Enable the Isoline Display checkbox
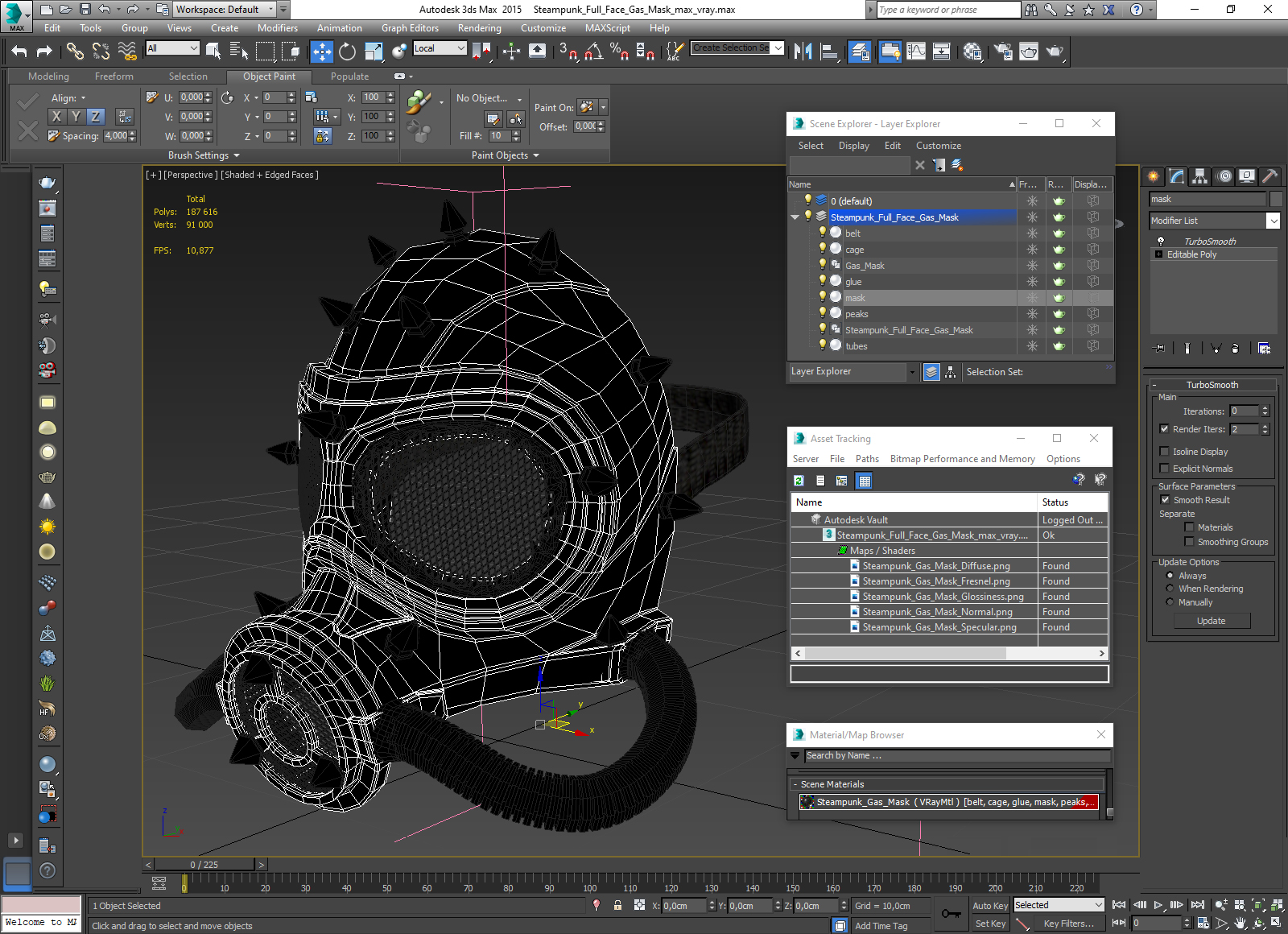This screenshot has height=934, width=1288. coord(1164,452)
